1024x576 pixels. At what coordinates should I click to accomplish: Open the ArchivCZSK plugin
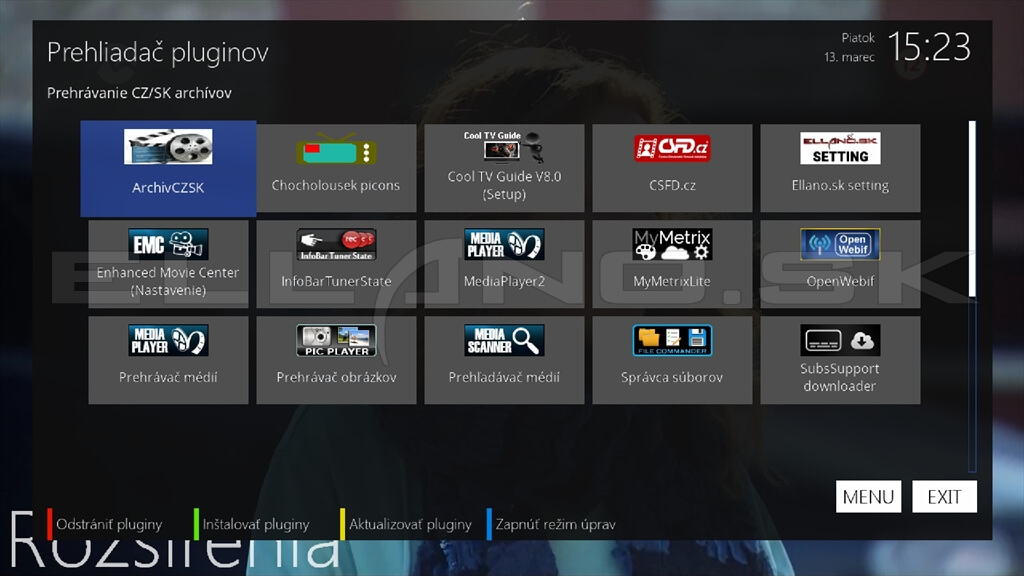tap(167, 168)
